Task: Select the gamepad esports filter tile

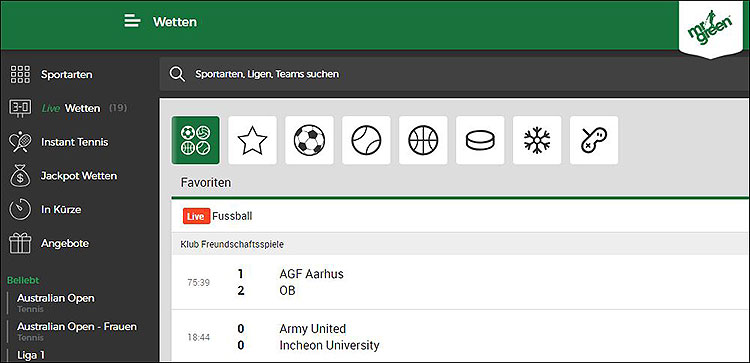Action: (594, 140)
